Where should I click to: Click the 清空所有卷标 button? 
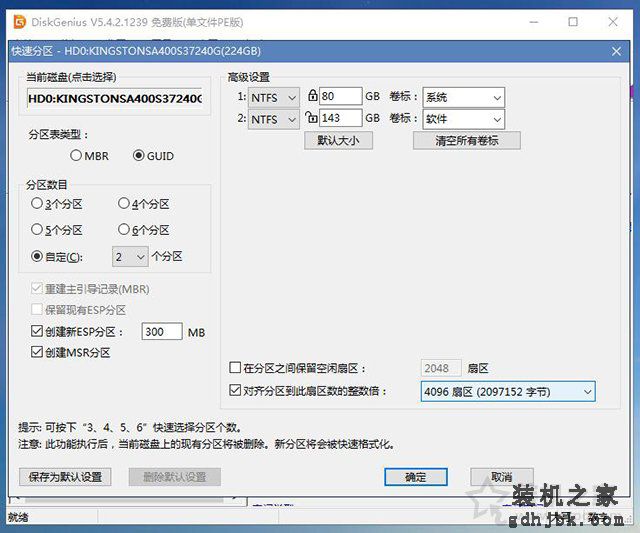[467, 140]
